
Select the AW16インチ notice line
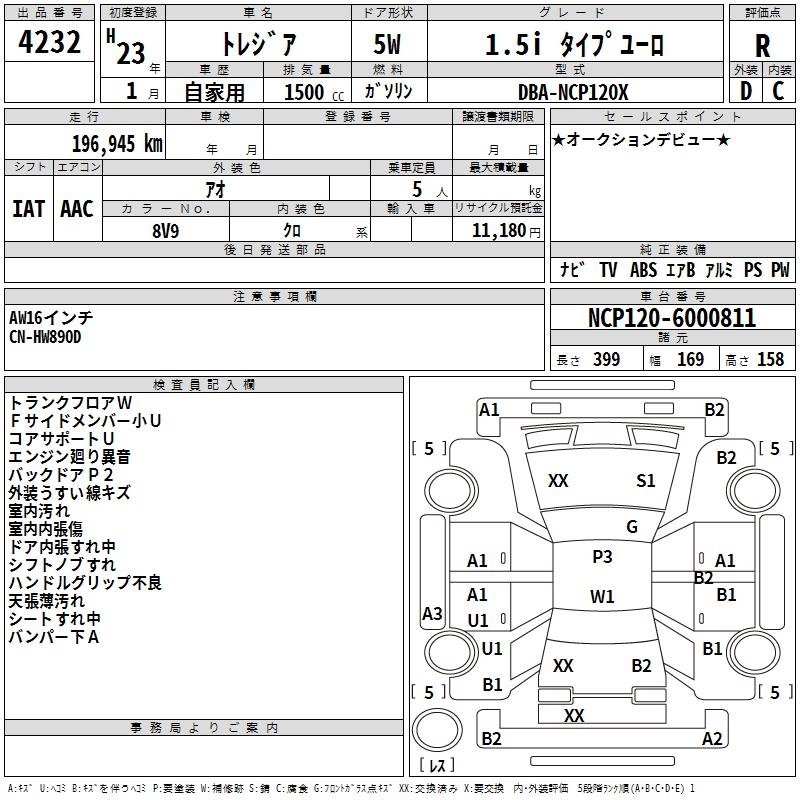(x=51, y=318)
